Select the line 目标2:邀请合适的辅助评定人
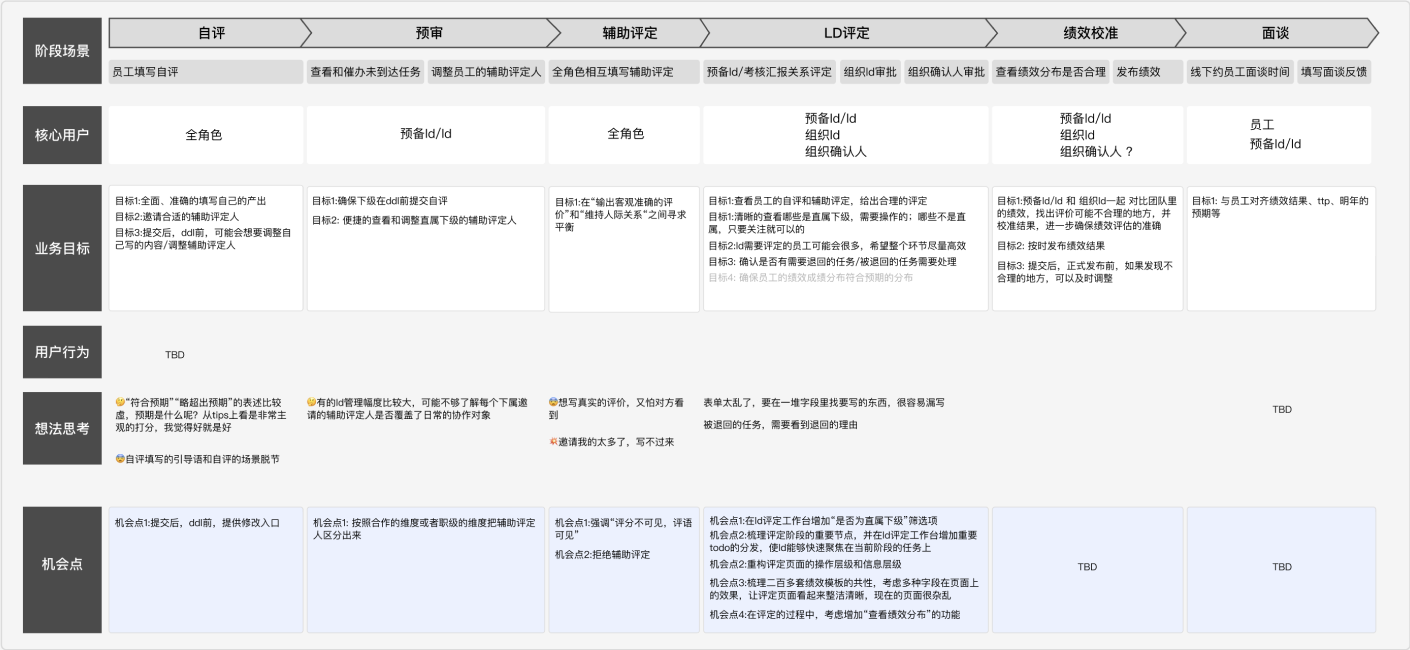This screenshot has height=650, width=1410. pyautogui.click(x=177, y=216)
